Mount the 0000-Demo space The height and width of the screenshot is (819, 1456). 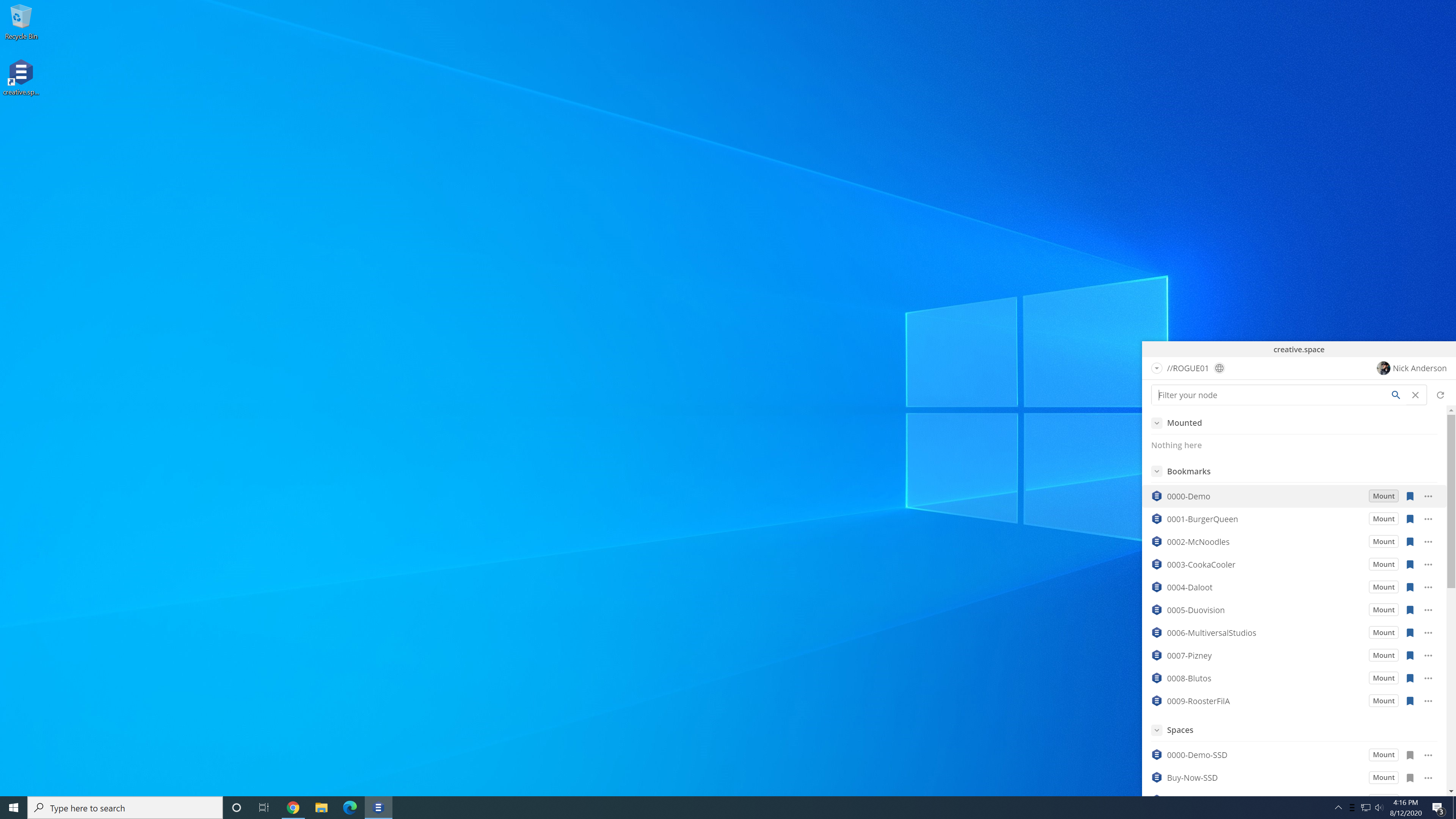click(x=1383, y=496)
